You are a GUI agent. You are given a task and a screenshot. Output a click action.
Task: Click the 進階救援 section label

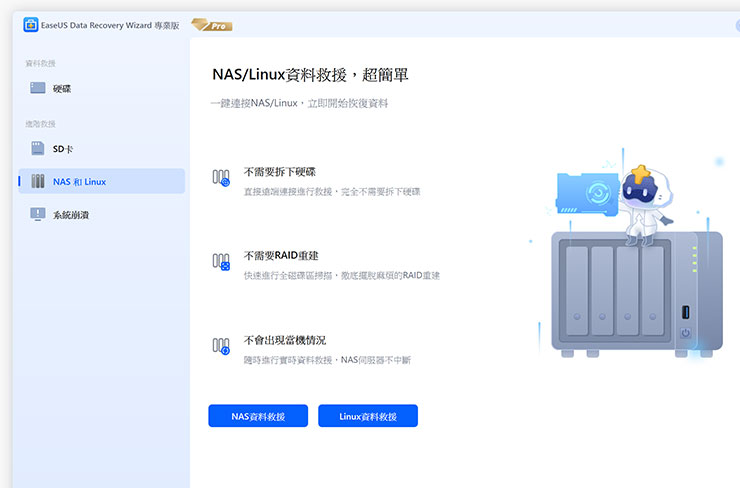(41, 124)
